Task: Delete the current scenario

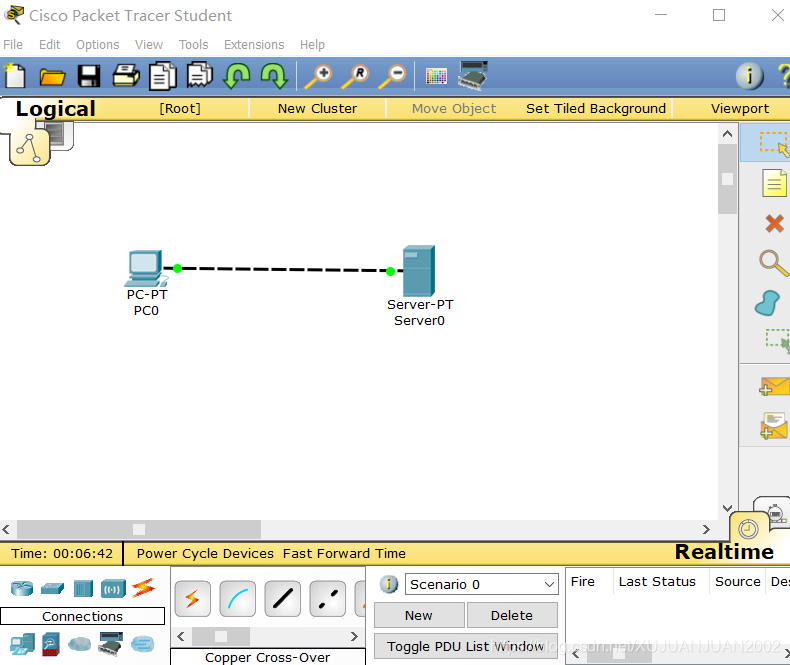Action: click(x=512, y=616)
